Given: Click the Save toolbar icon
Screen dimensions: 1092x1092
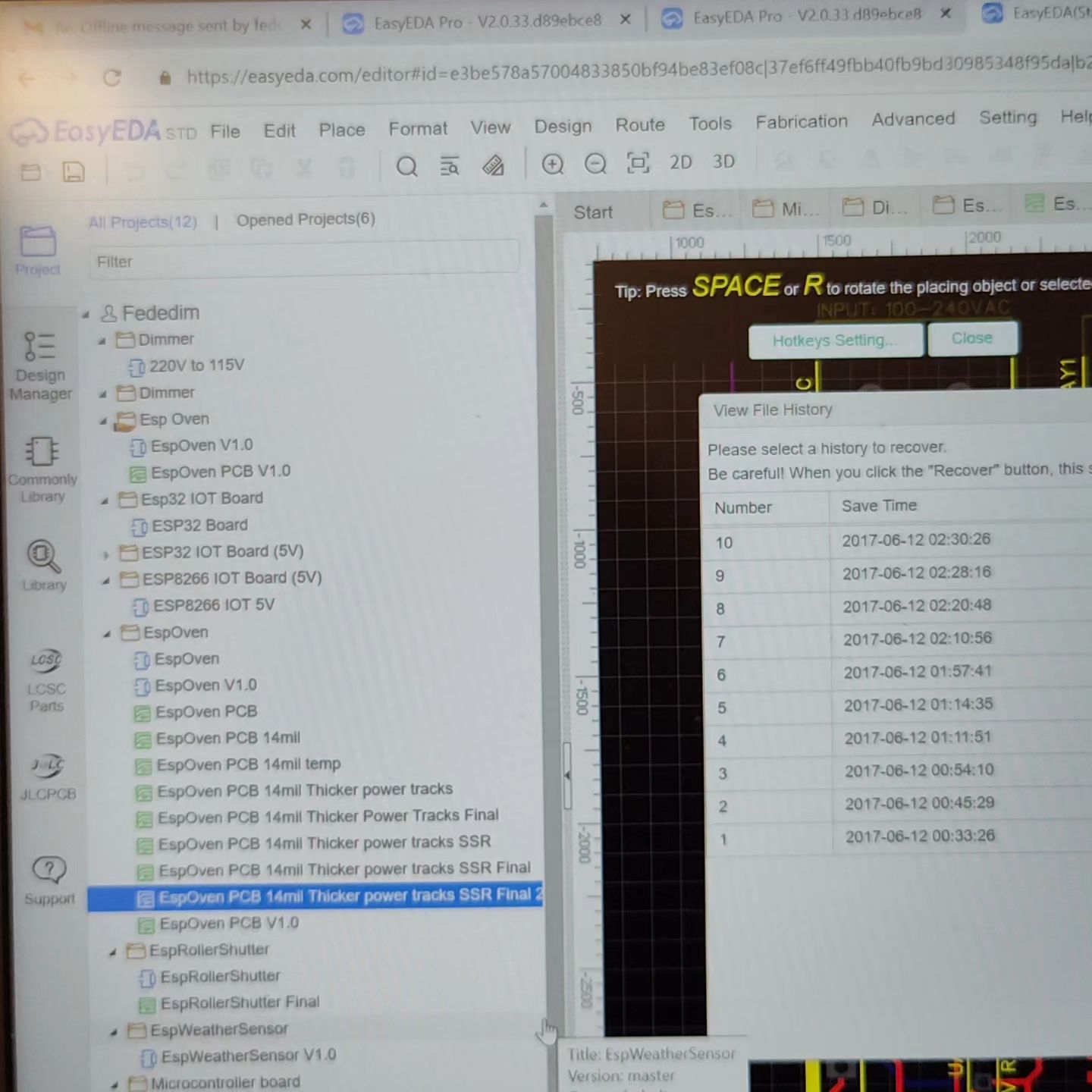Looking at the screenshot, I should (x=74, y=171).
